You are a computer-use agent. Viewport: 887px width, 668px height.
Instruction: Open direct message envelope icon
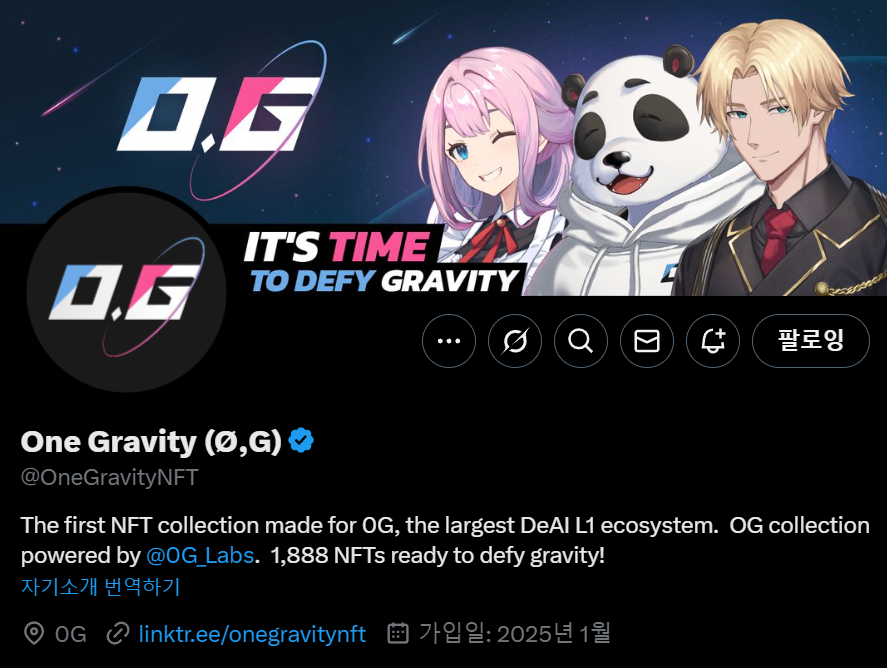pos(647,341)
